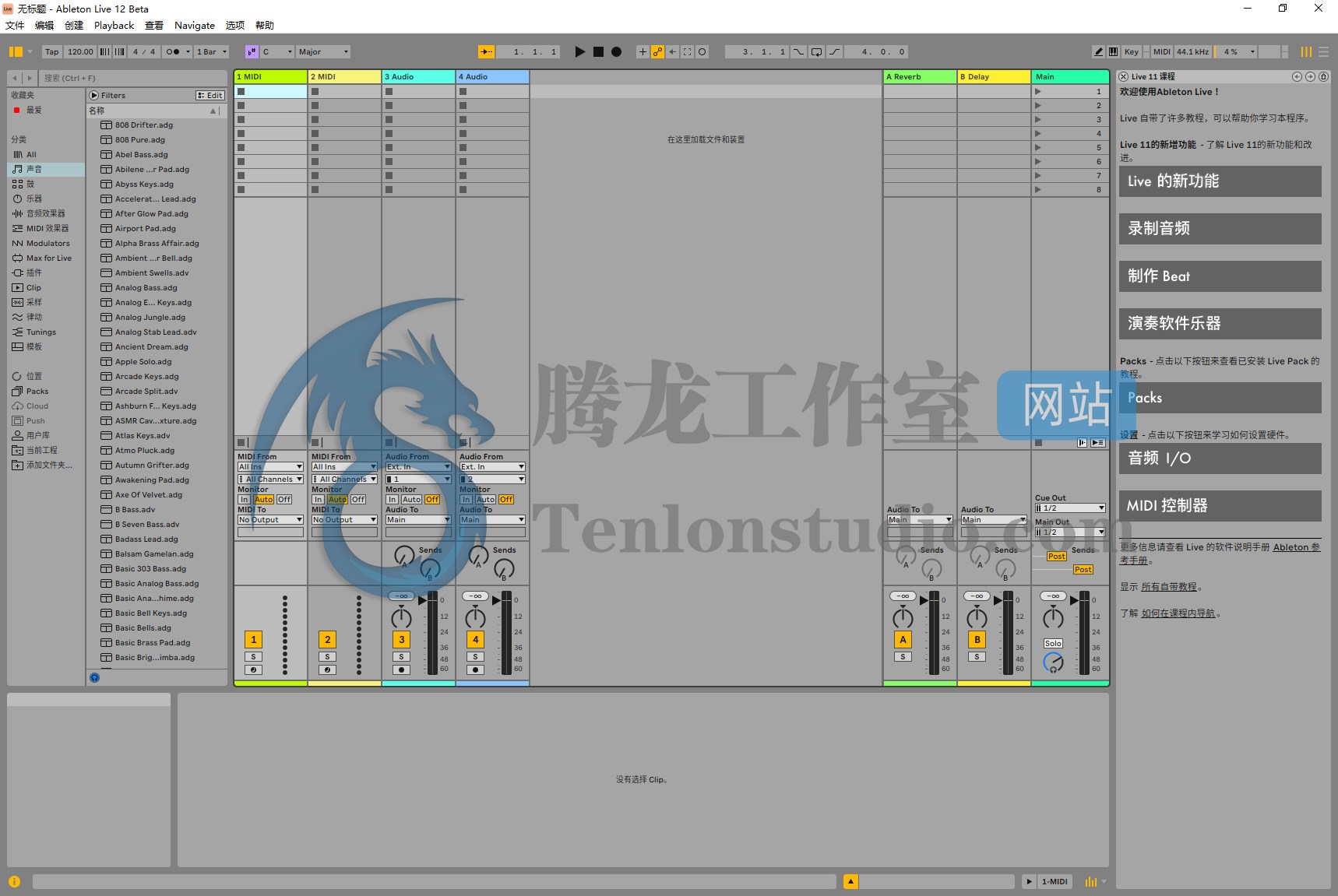
Task: Click the Tap tempo button
Action: [x=52, y=52]
